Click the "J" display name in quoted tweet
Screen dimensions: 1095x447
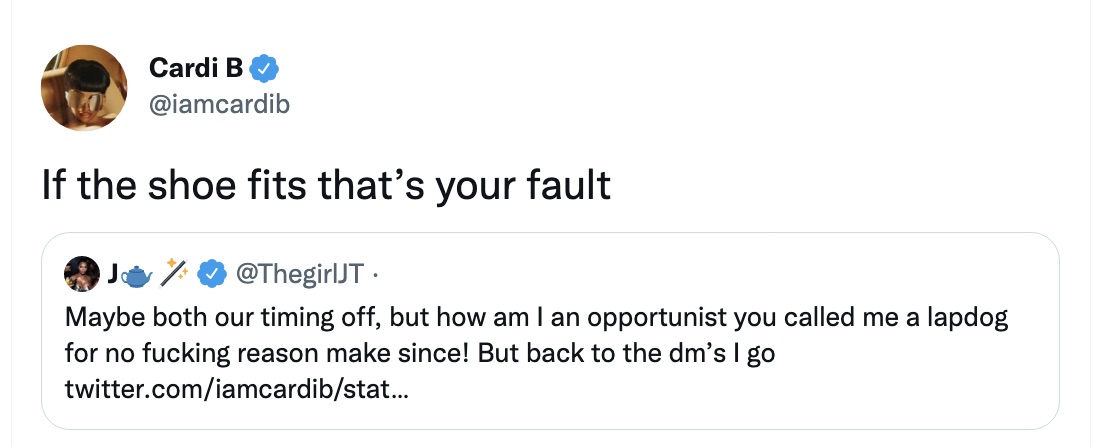114,271
